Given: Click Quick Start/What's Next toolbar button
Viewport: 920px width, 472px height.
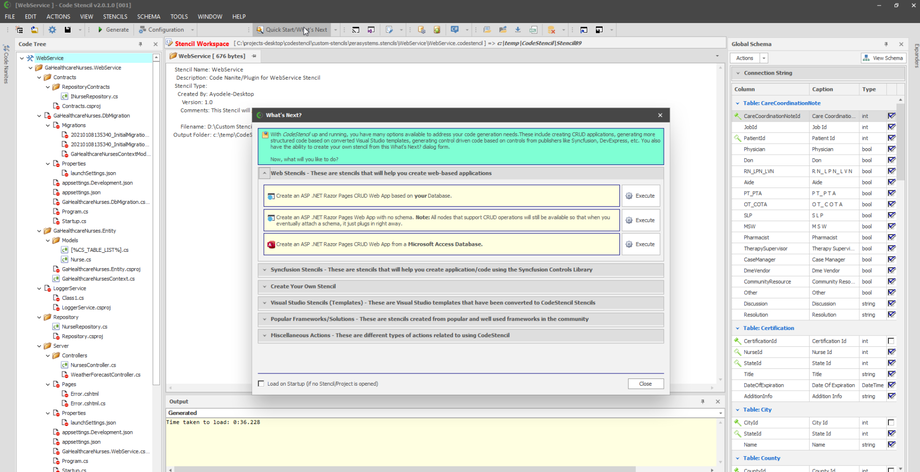Looking at the screenshot, I should 292,30.
